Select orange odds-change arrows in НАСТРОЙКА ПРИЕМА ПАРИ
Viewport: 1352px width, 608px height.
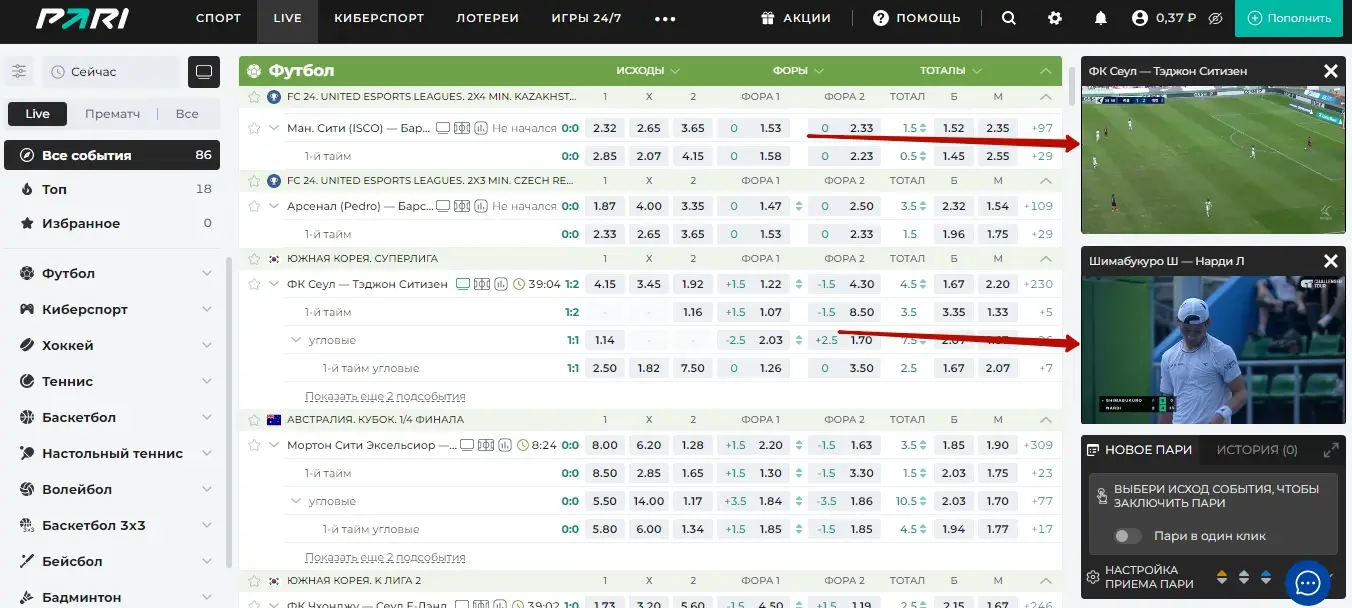click(x=1222, y=577)
